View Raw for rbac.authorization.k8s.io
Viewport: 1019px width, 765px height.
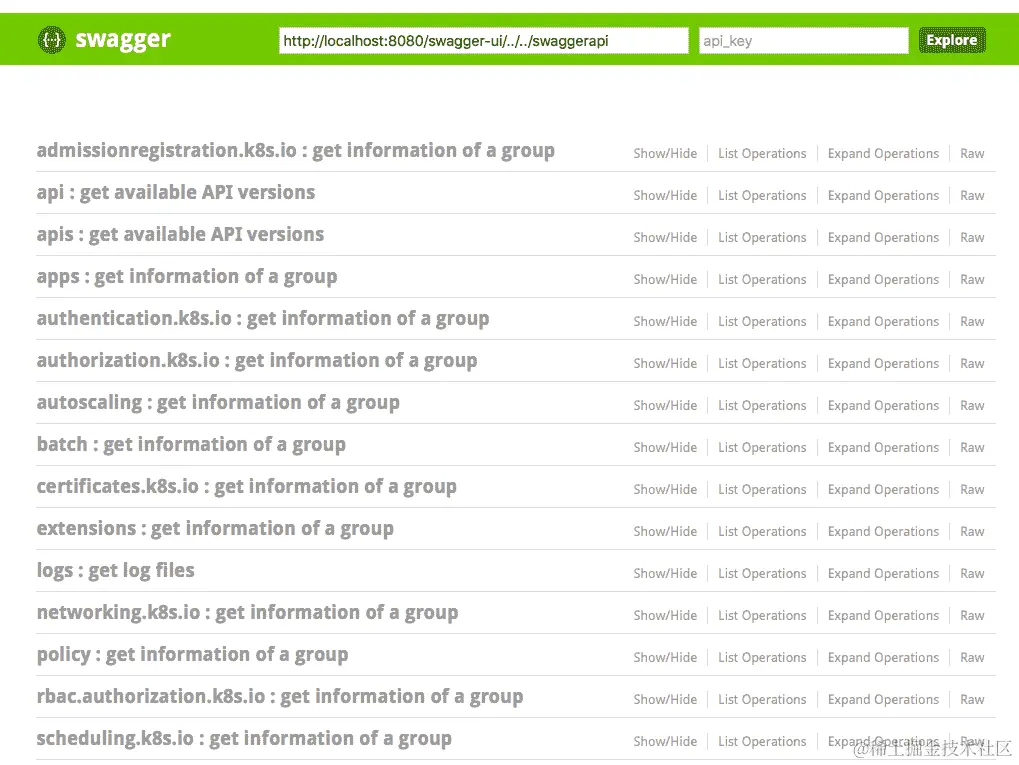(972, 699)
